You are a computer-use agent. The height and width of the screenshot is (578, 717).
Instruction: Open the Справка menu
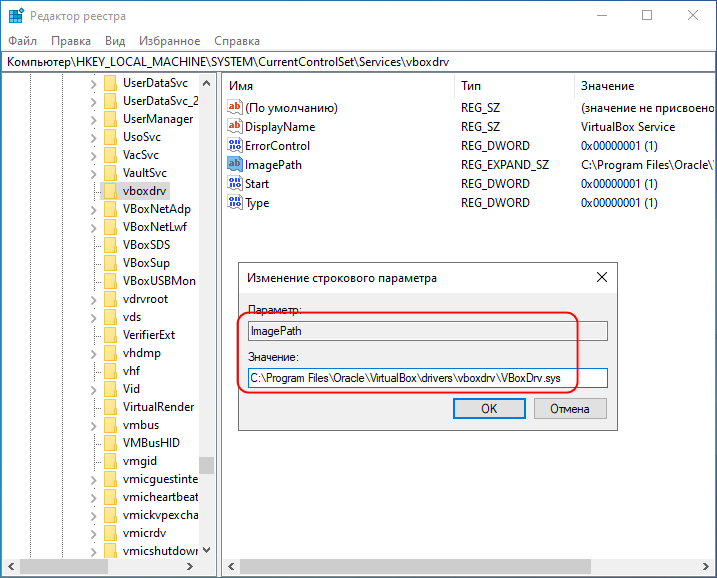pyautogui.click(x=237, y=41)
